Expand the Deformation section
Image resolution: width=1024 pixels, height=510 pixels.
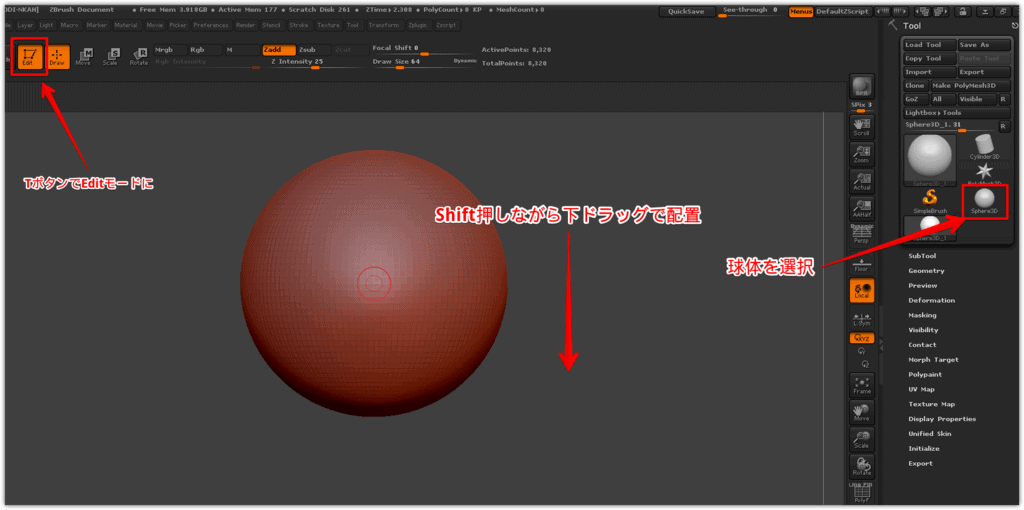[930, 300]
